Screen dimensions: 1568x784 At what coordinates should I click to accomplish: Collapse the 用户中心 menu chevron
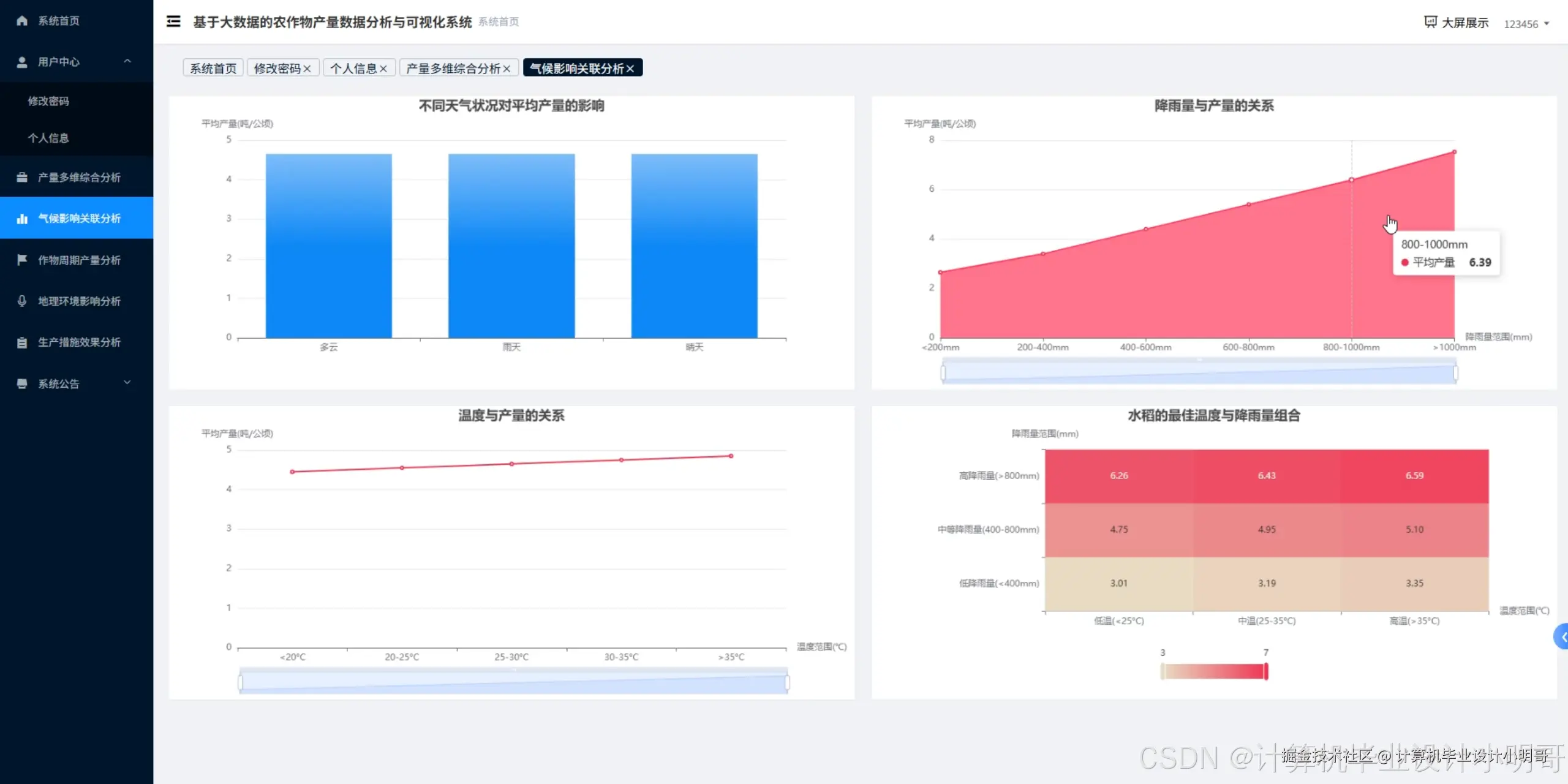[x=127, y=61]
